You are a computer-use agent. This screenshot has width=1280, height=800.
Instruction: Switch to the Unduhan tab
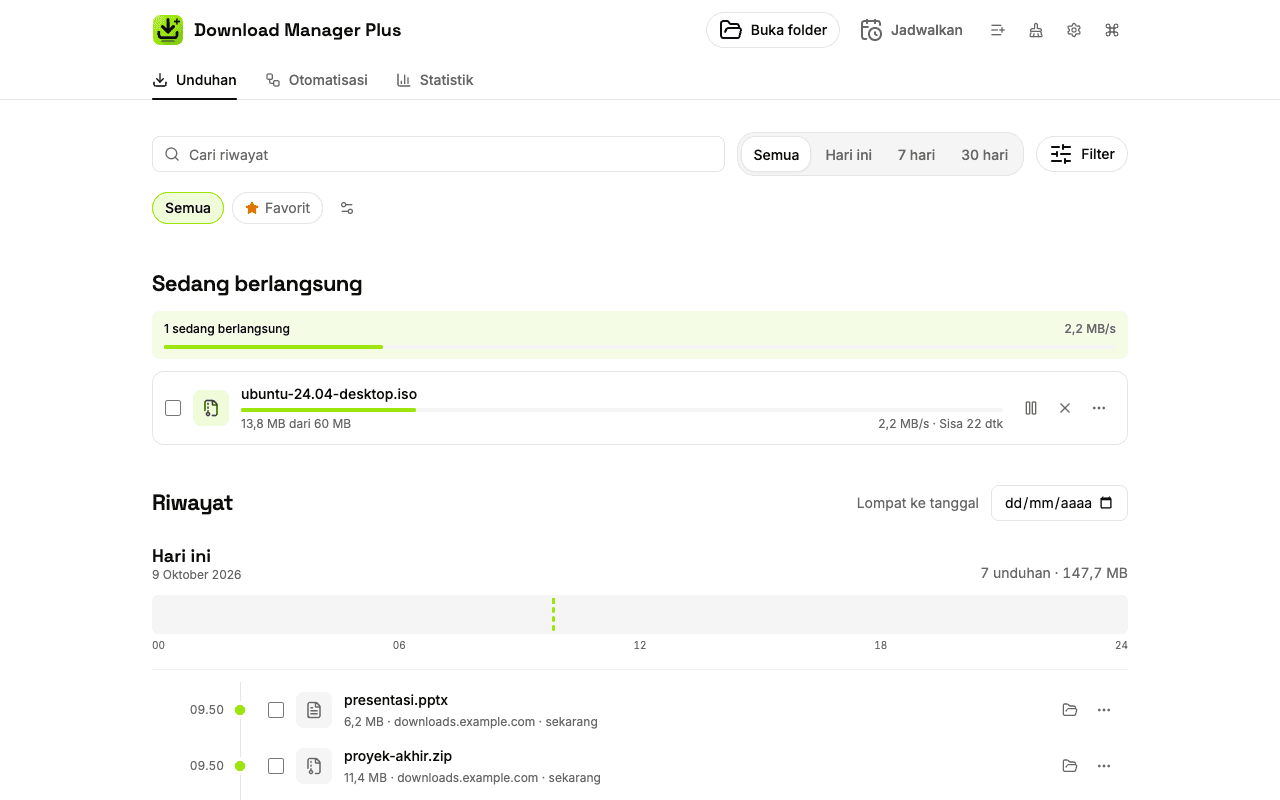[x=194, y=80]
